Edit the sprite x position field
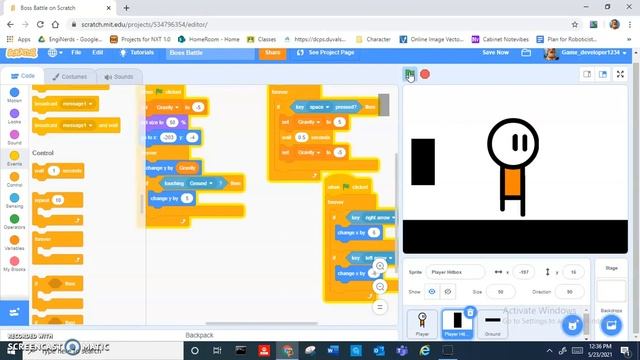The width and height of the screenshot is (640, 360). 524,272
